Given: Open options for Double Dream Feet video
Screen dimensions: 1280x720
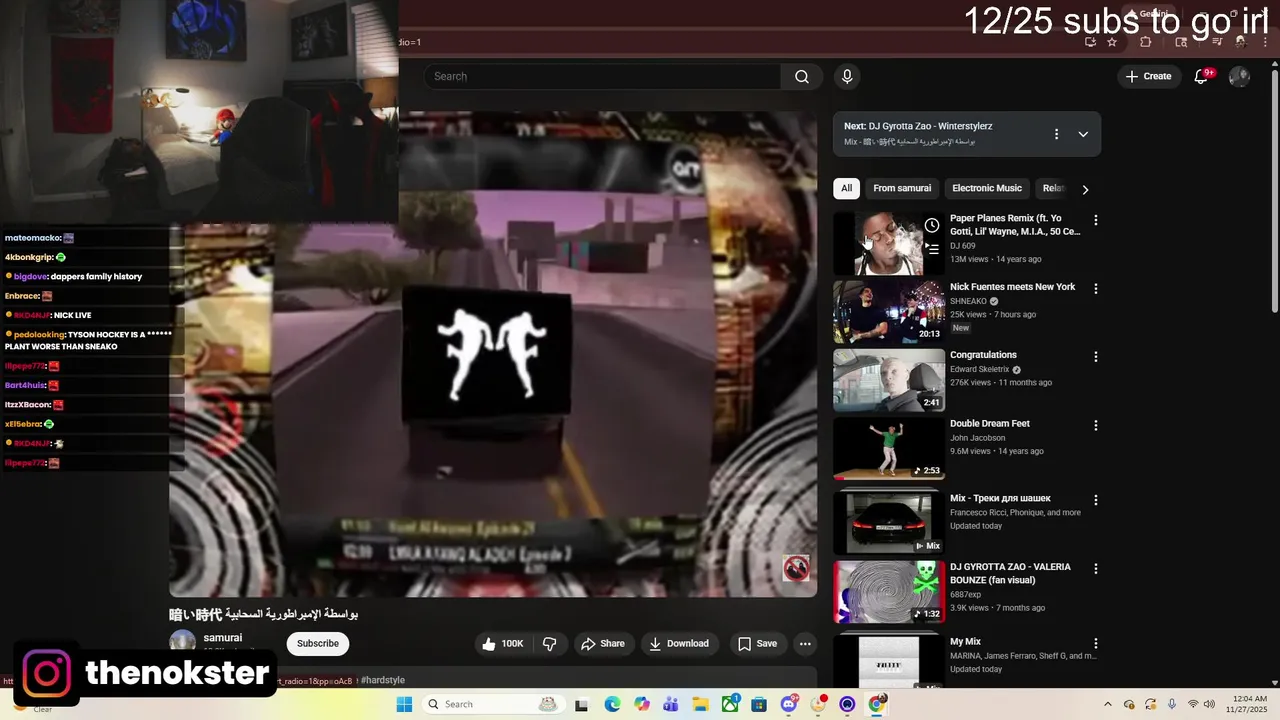Looking at the screenshot, I should tap(1095, 425).
